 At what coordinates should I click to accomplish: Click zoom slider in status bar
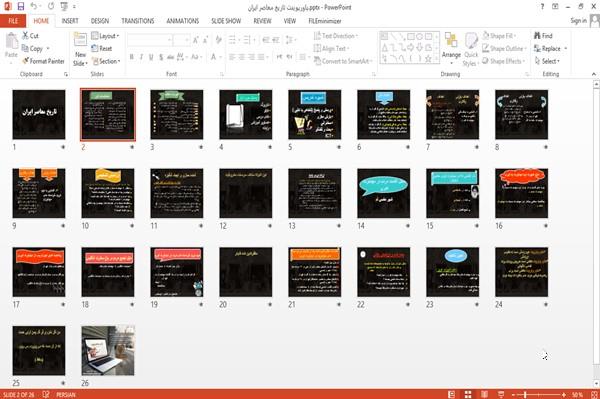click(x=539, y=394)
